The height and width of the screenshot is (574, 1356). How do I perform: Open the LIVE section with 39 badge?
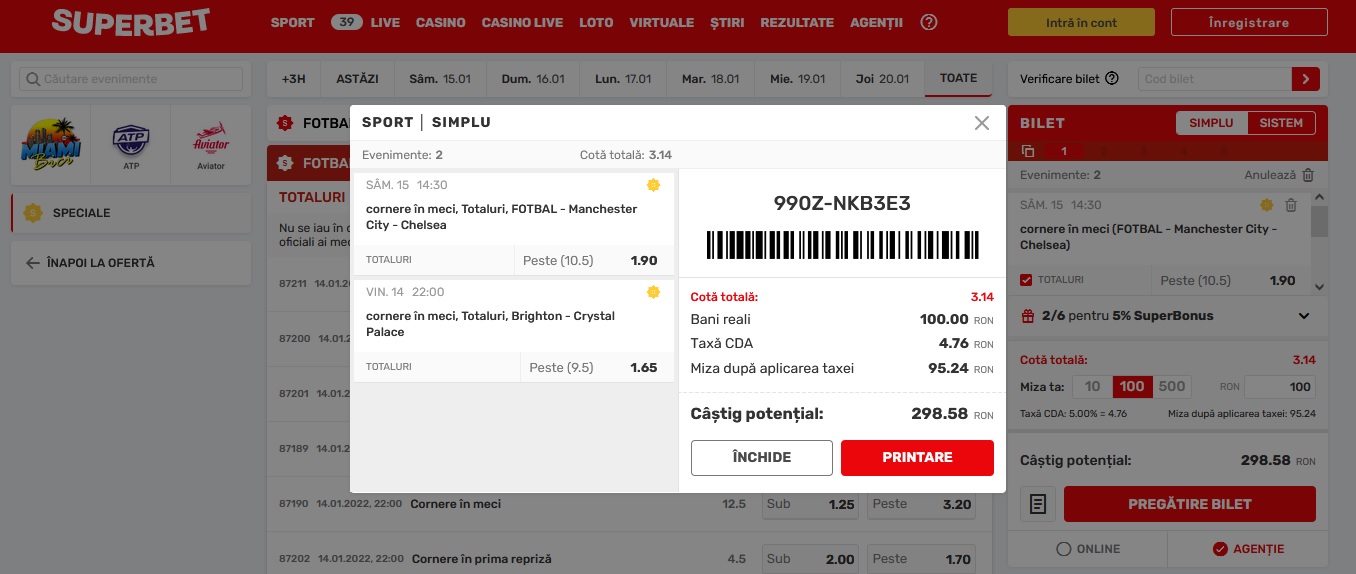[365, 22]
